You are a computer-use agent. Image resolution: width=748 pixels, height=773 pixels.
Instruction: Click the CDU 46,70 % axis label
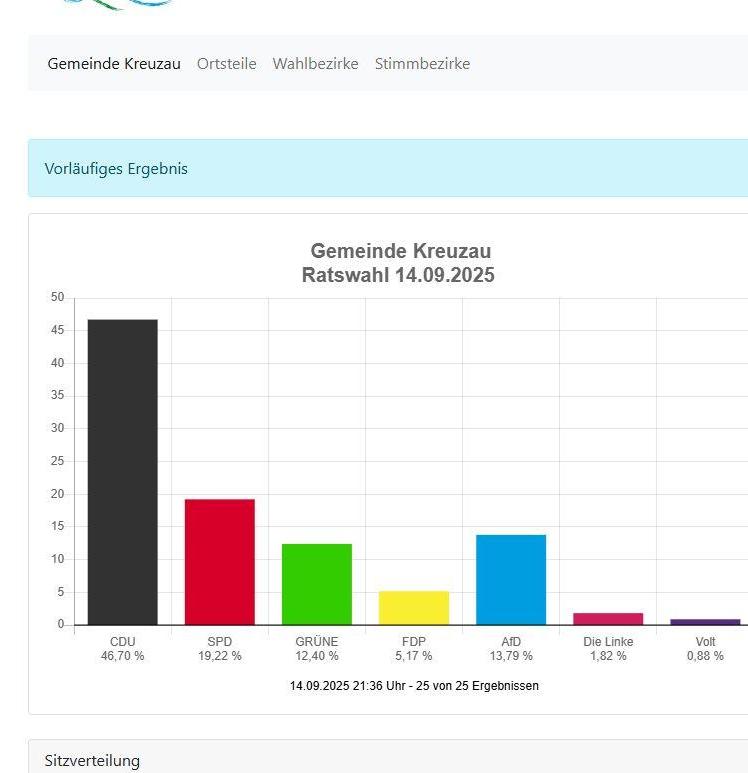coord(122,649)
